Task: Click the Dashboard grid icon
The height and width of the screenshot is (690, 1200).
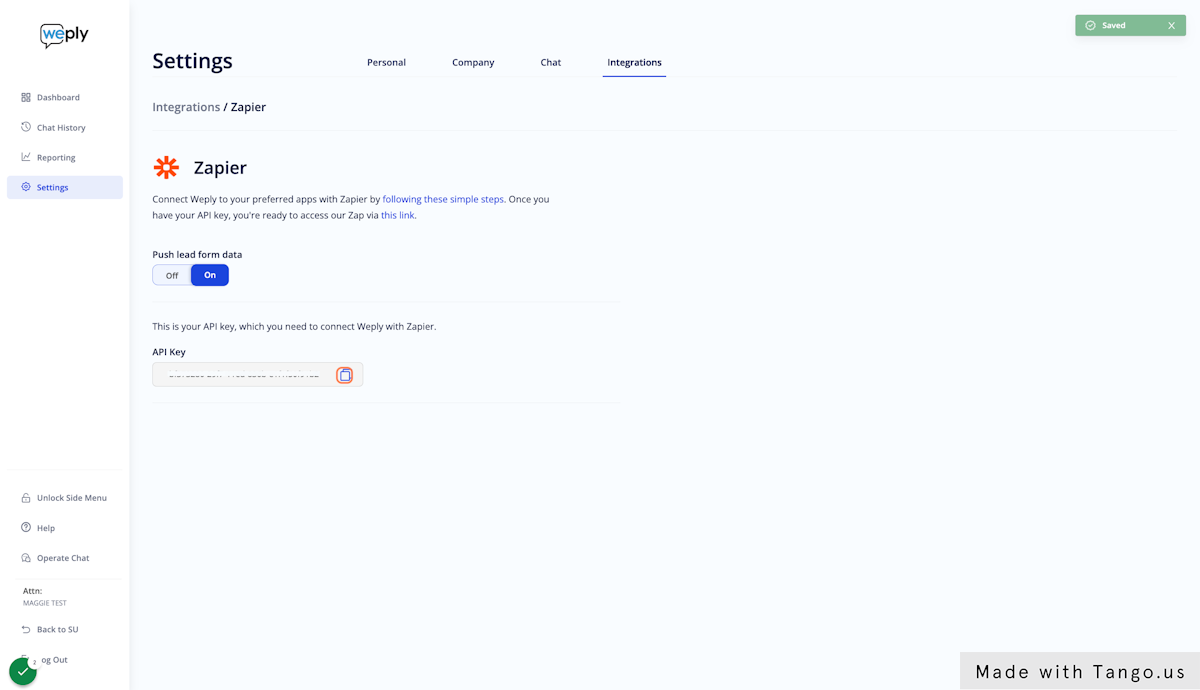Action: 26,97
